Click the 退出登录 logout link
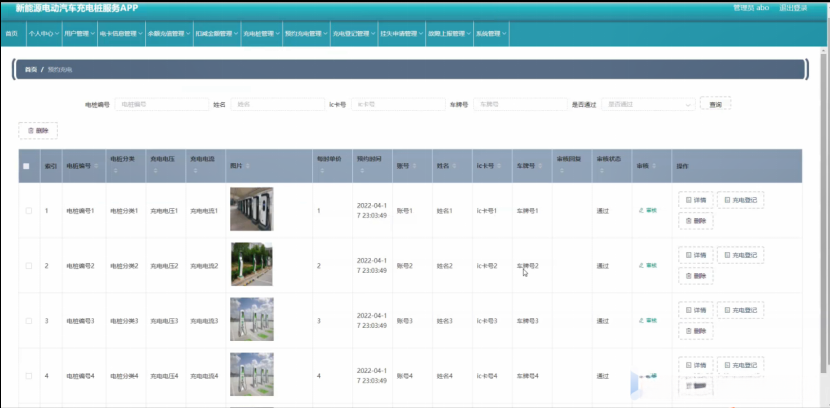Image resolution: width=830 pixels, height=408 pixels. pyautogui.click(x=793, y=7)
